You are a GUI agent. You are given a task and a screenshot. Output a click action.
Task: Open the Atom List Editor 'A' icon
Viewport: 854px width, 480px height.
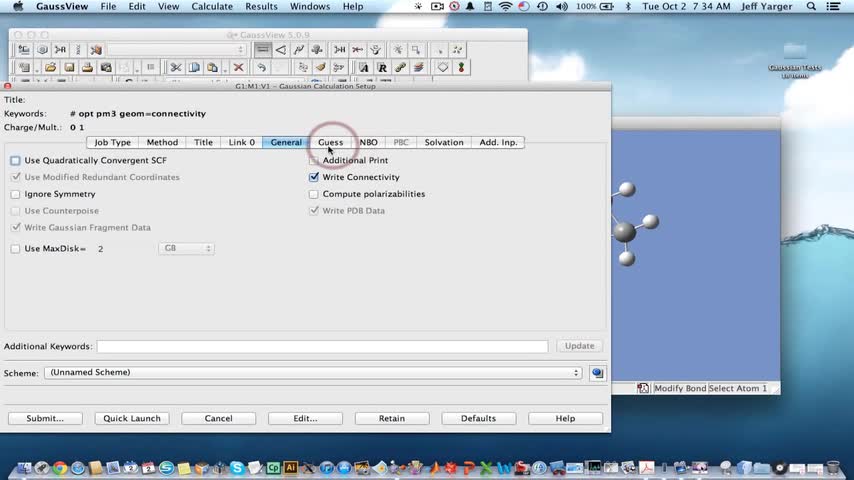[364, 68]
